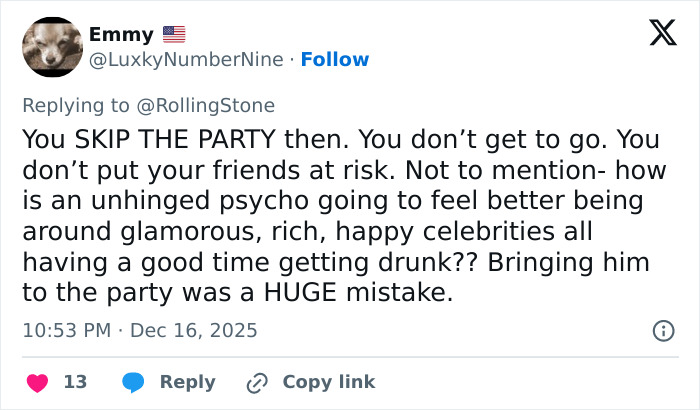
Task: Click the X logo
Action: tap(655, 36)
